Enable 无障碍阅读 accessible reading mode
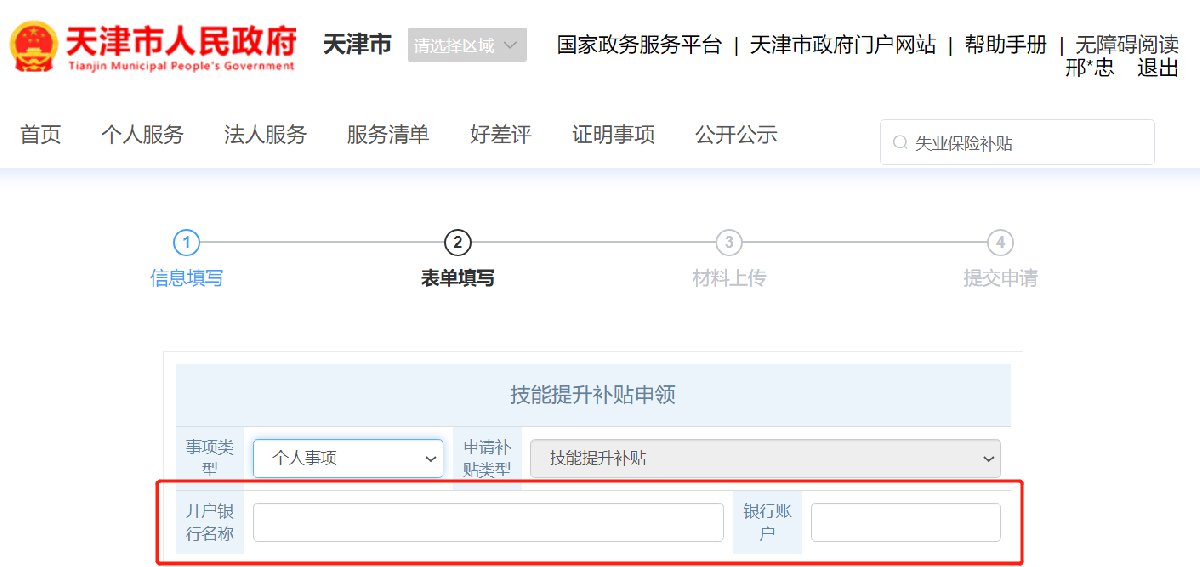 [1127, 45]
